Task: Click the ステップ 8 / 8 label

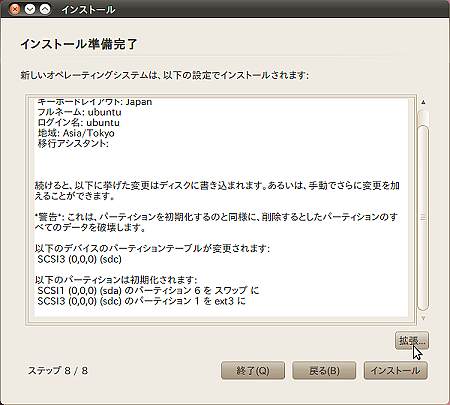Action: click(x=58, y=370)
